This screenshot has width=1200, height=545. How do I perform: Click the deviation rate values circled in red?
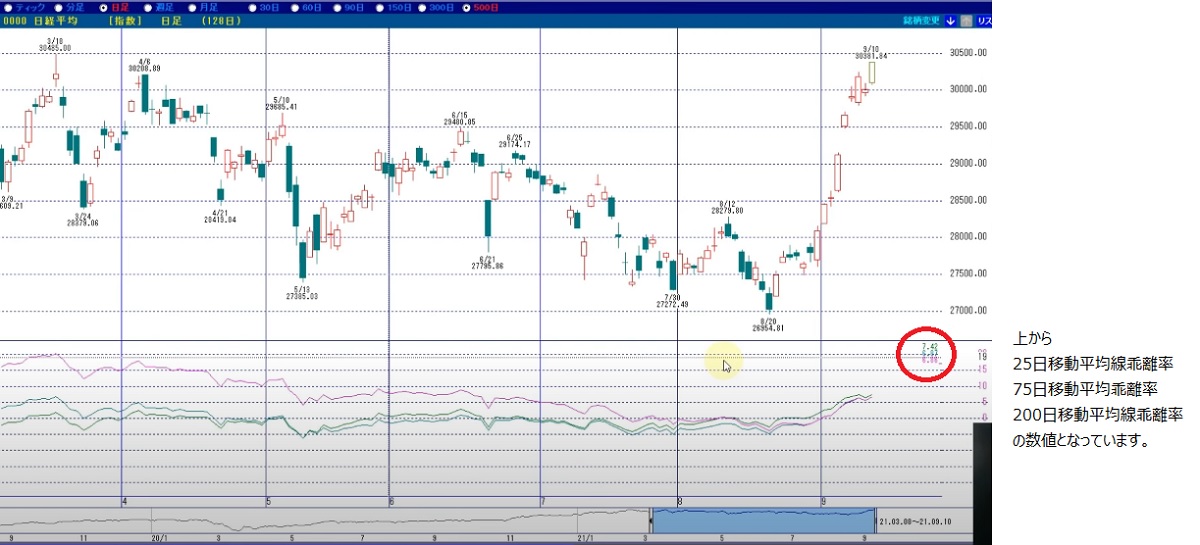929,353
